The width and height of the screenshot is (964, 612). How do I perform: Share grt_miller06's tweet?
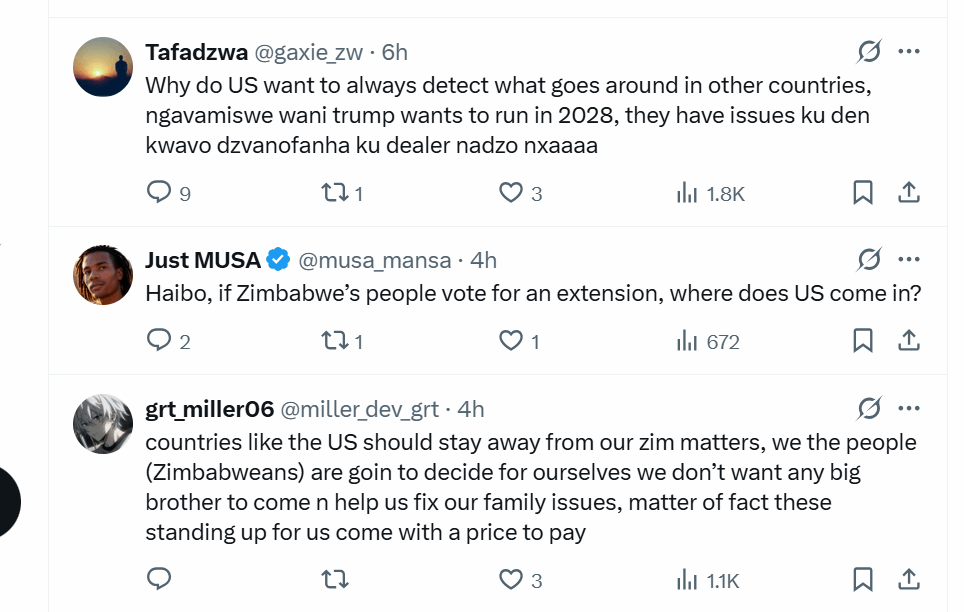[x=908, y=578]
